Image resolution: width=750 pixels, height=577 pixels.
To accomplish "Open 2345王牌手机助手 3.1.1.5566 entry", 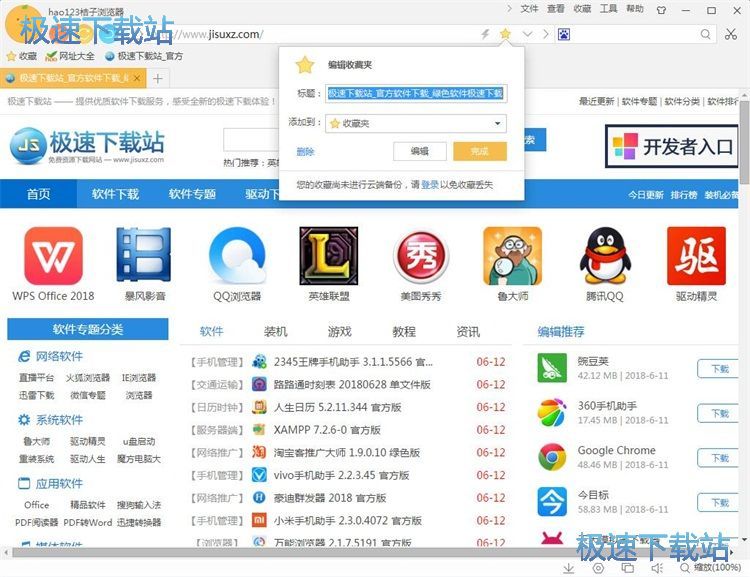I will [x=353, y=362].
